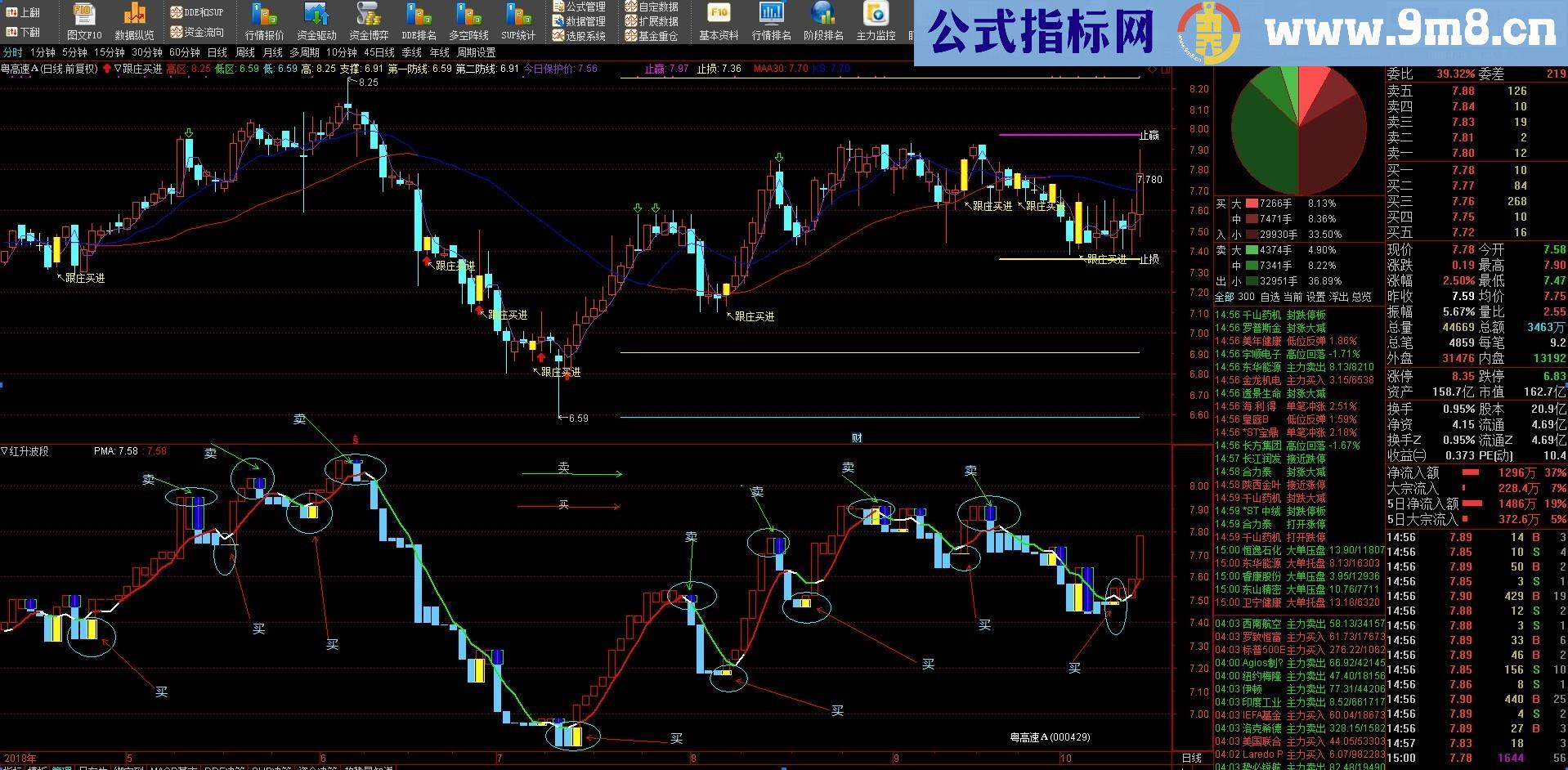Select the 设置 tab in quote panel
1568x770 pixels.
[1317, 297]
